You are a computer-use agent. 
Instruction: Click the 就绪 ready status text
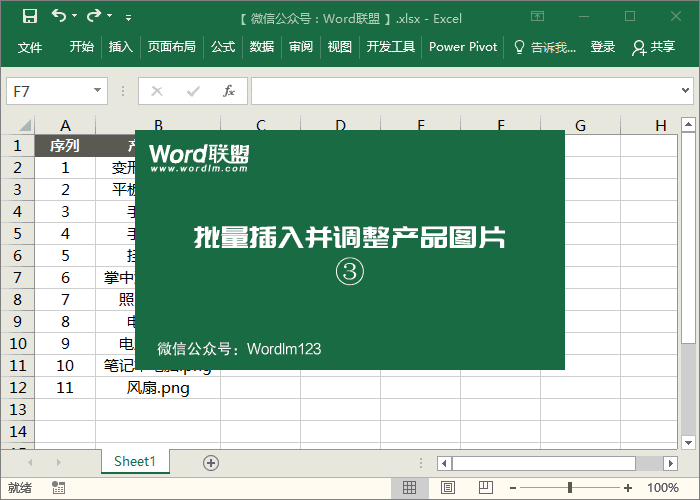coord(20,488)
